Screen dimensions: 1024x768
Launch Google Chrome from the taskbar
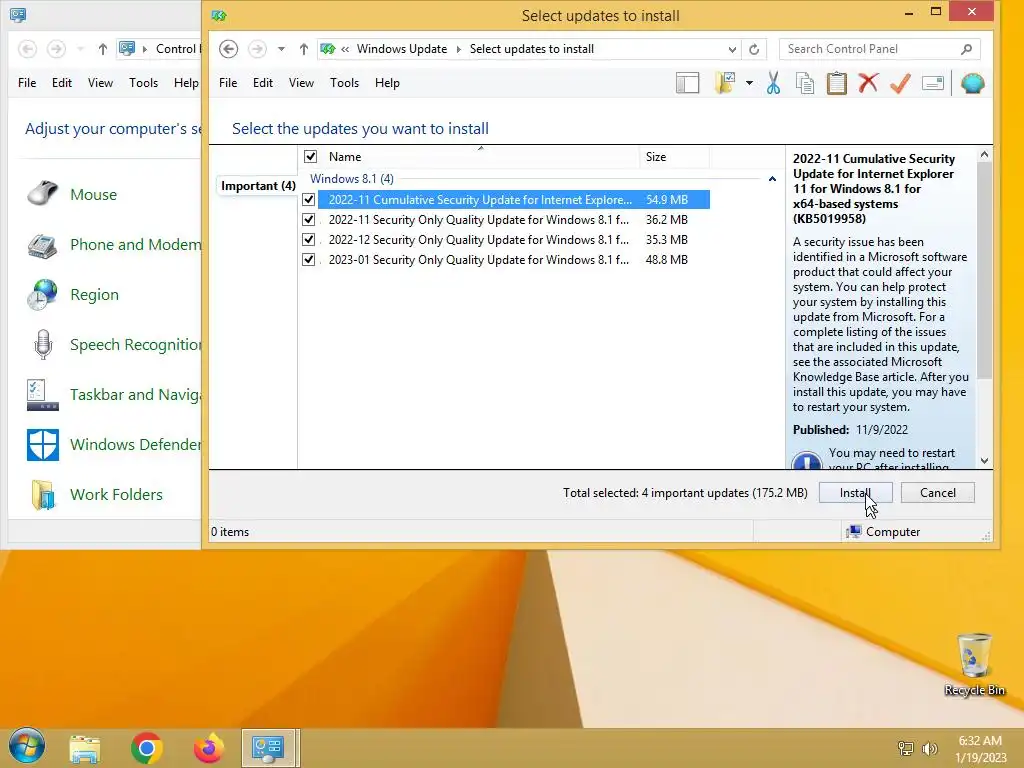[x=147, y=748]
